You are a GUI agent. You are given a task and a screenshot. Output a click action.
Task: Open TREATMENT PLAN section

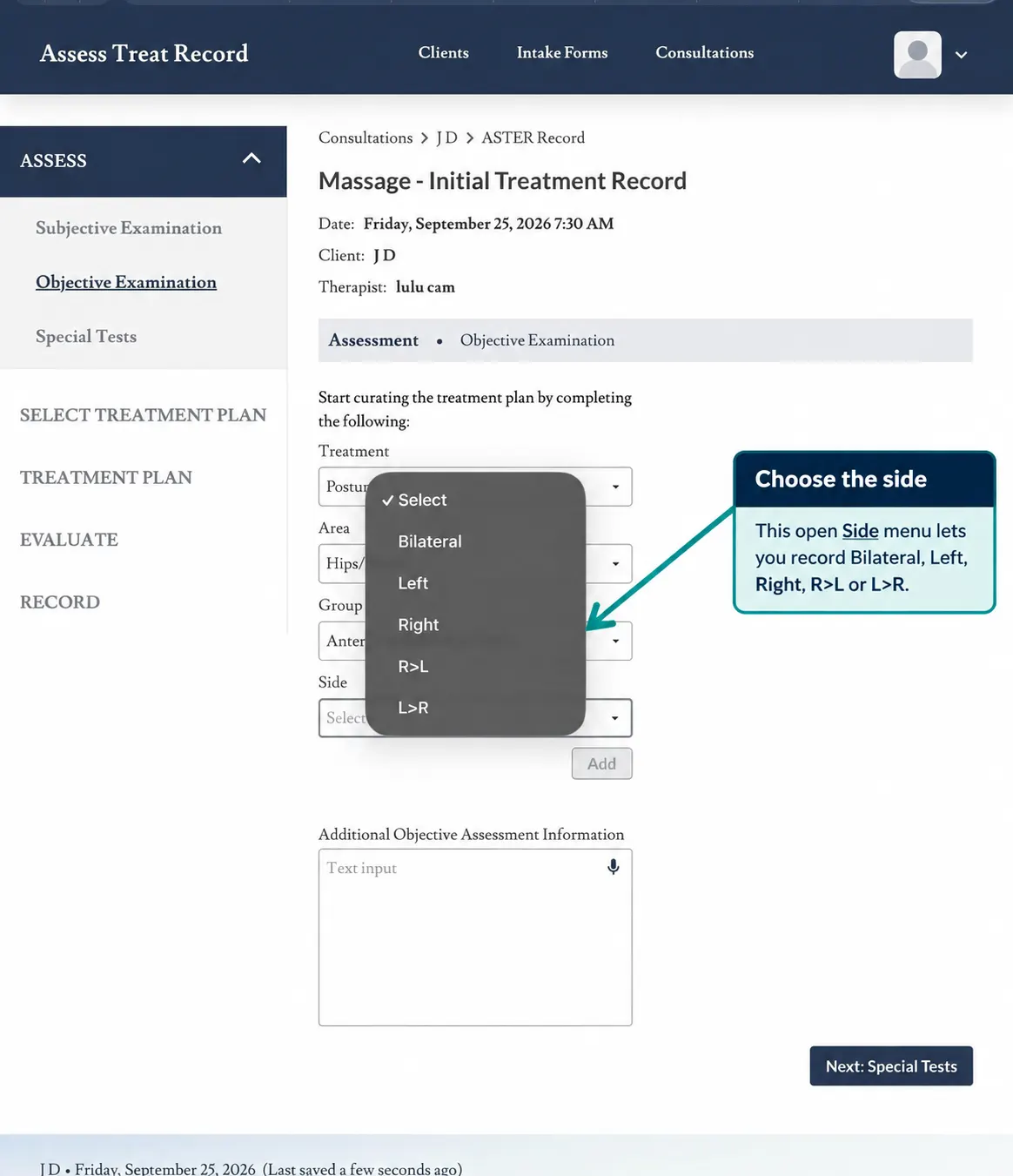[x=106, y=477]
